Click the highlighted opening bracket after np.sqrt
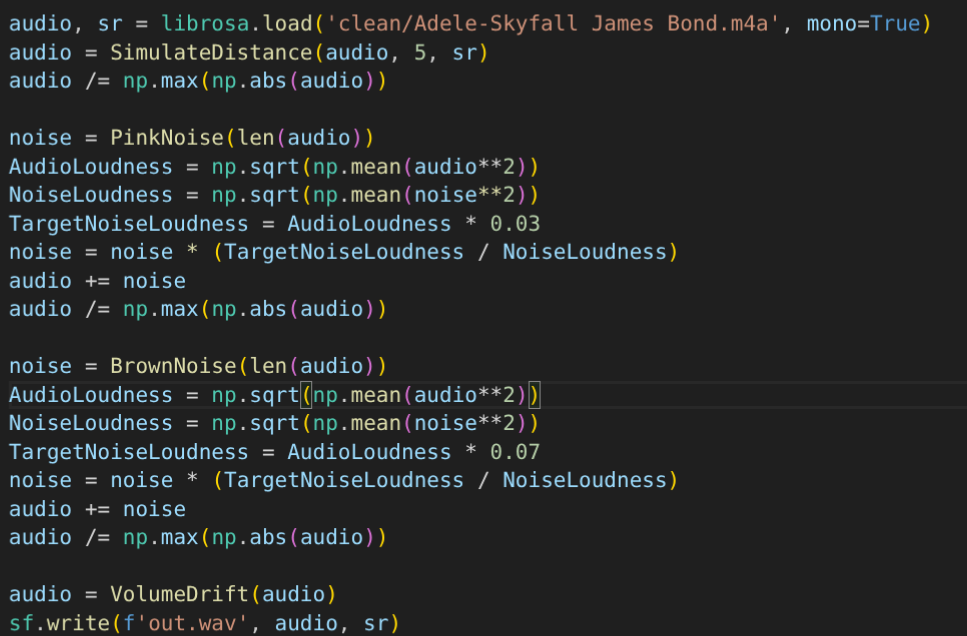967x636 pixels. (x=306, y=395)
